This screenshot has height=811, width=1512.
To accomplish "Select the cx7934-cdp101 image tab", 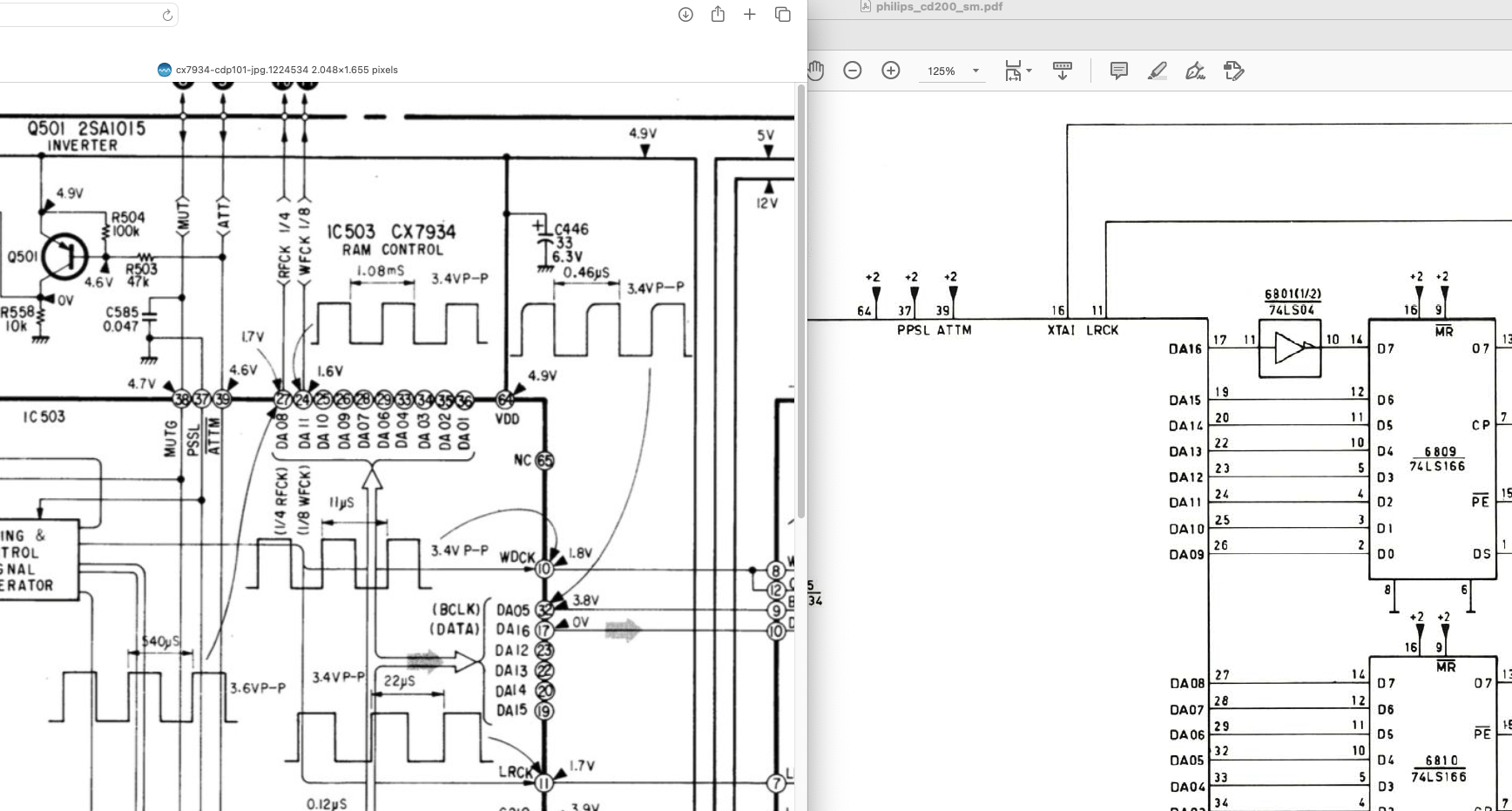I will [278, 70].
